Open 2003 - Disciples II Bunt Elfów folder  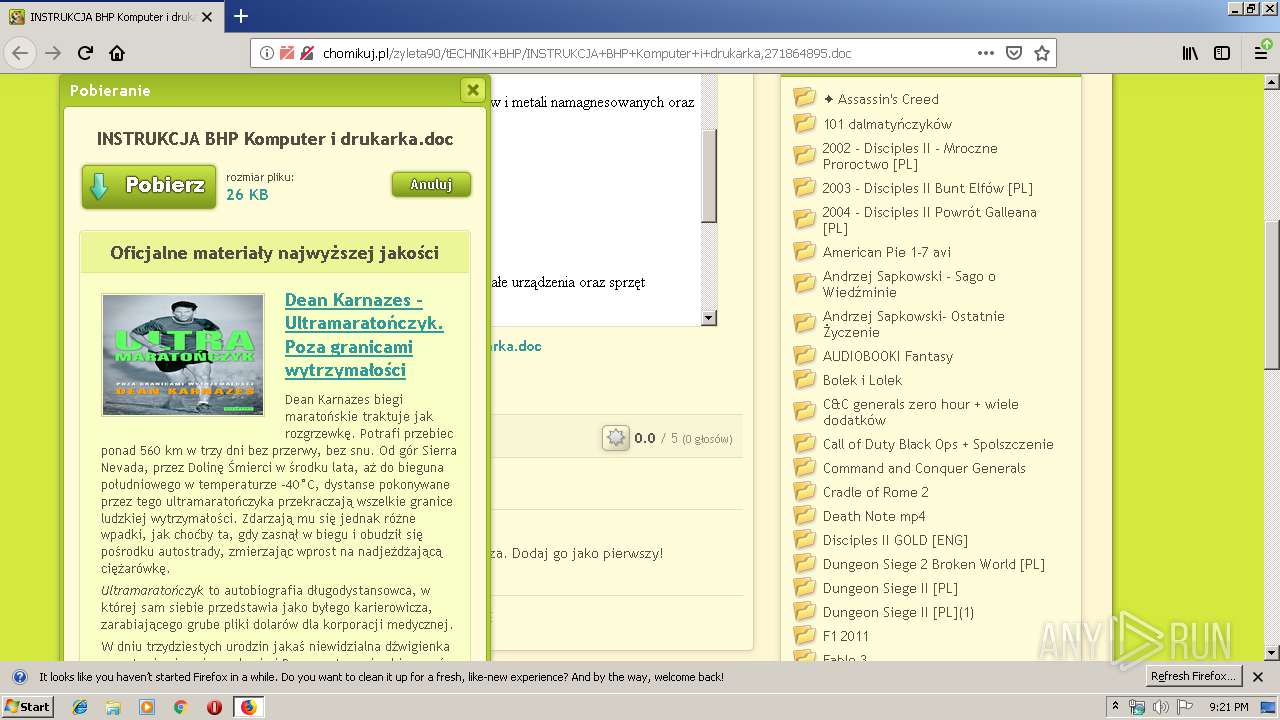tap(927, 188)
